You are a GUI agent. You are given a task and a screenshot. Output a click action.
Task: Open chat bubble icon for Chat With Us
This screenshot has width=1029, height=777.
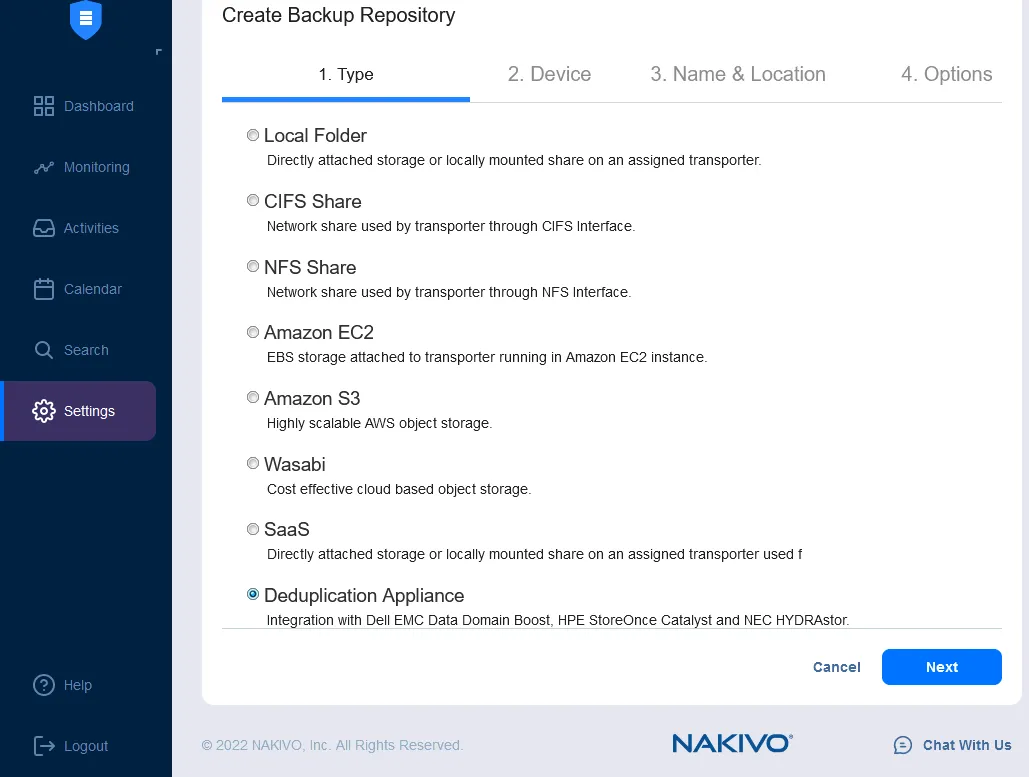[x=903, y=745]
